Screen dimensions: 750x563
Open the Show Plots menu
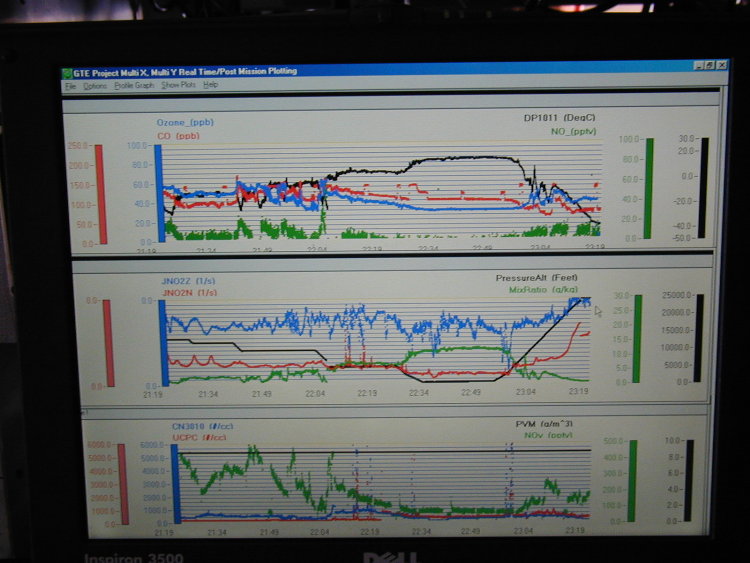click(x=178, y=85)
